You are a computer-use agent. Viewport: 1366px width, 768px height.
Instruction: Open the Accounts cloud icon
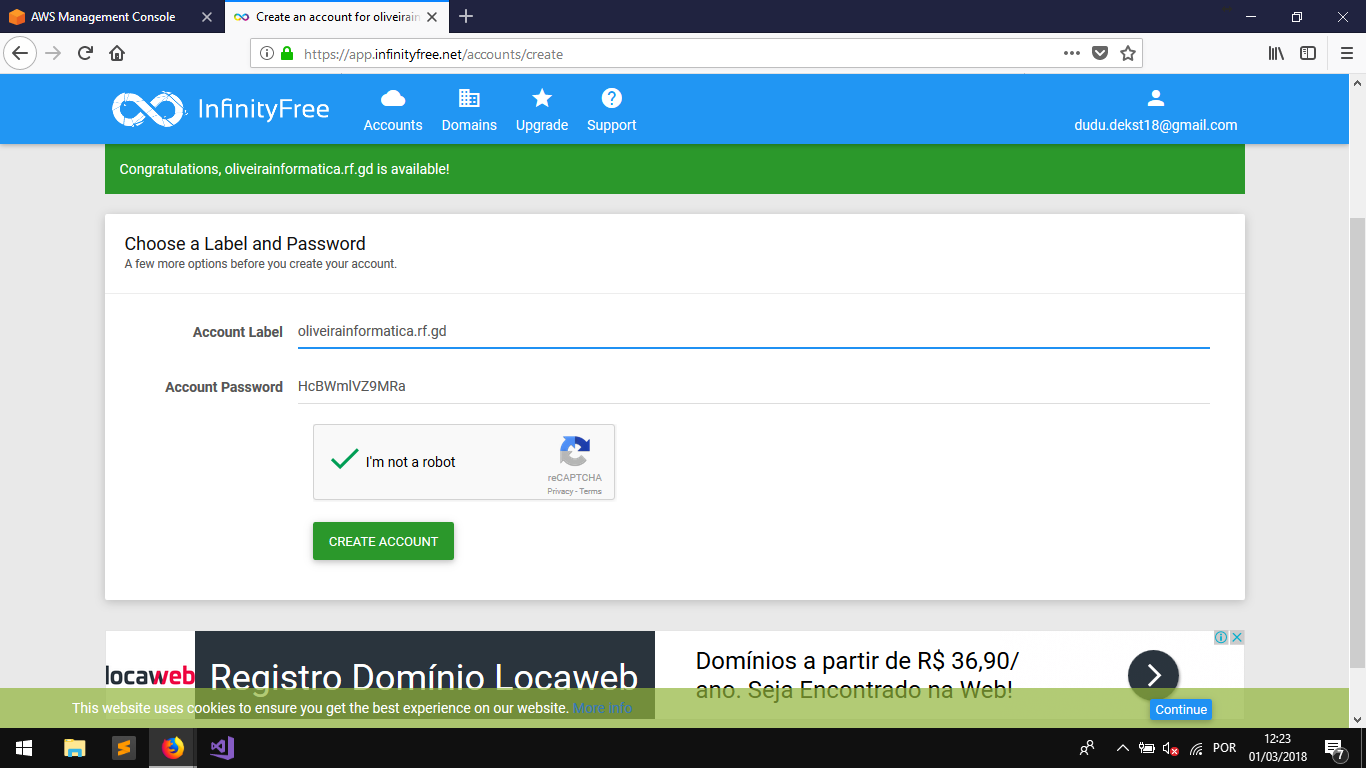pyautogui.click(x=393, y=99)
